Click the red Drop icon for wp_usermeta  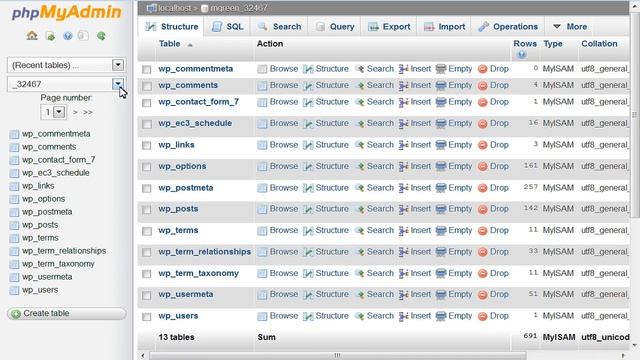pos(482,295)
